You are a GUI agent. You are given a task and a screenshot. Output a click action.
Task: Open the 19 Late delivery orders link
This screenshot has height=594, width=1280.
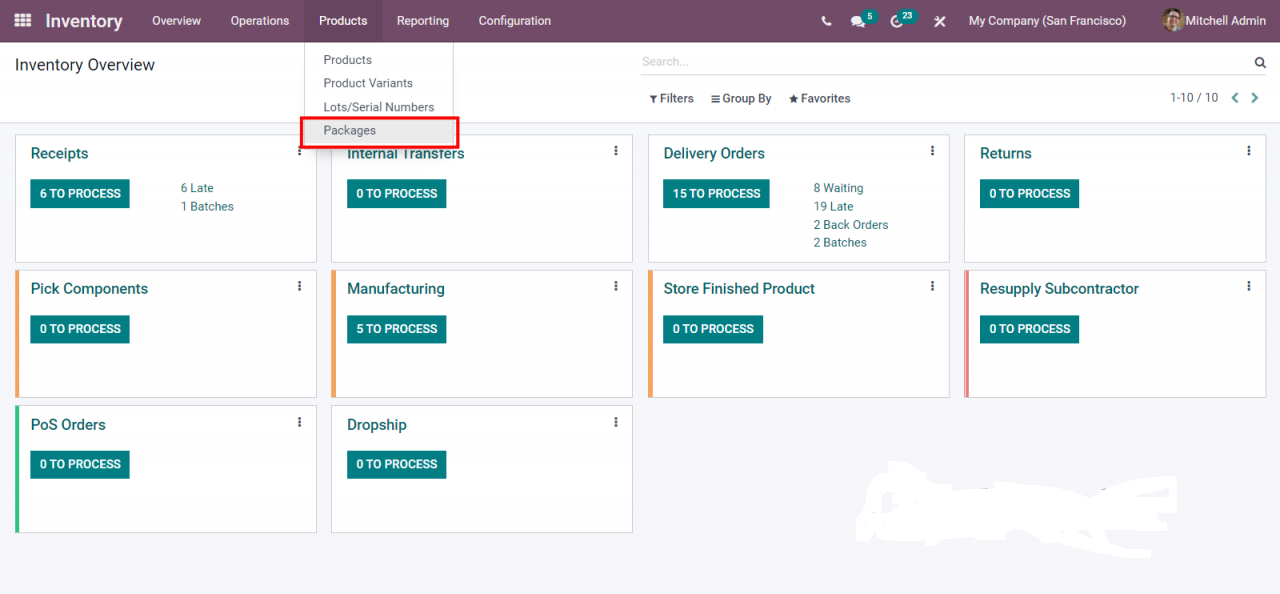tap(833, 207)
